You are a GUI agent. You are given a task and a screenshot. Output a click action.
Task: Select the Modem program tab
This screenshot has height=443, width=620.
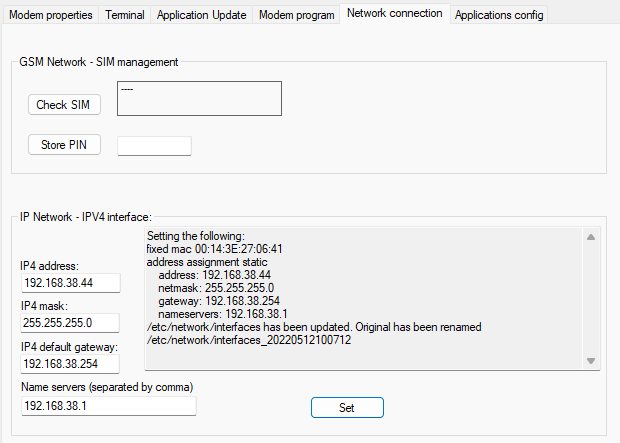click(x=297, y=15)
